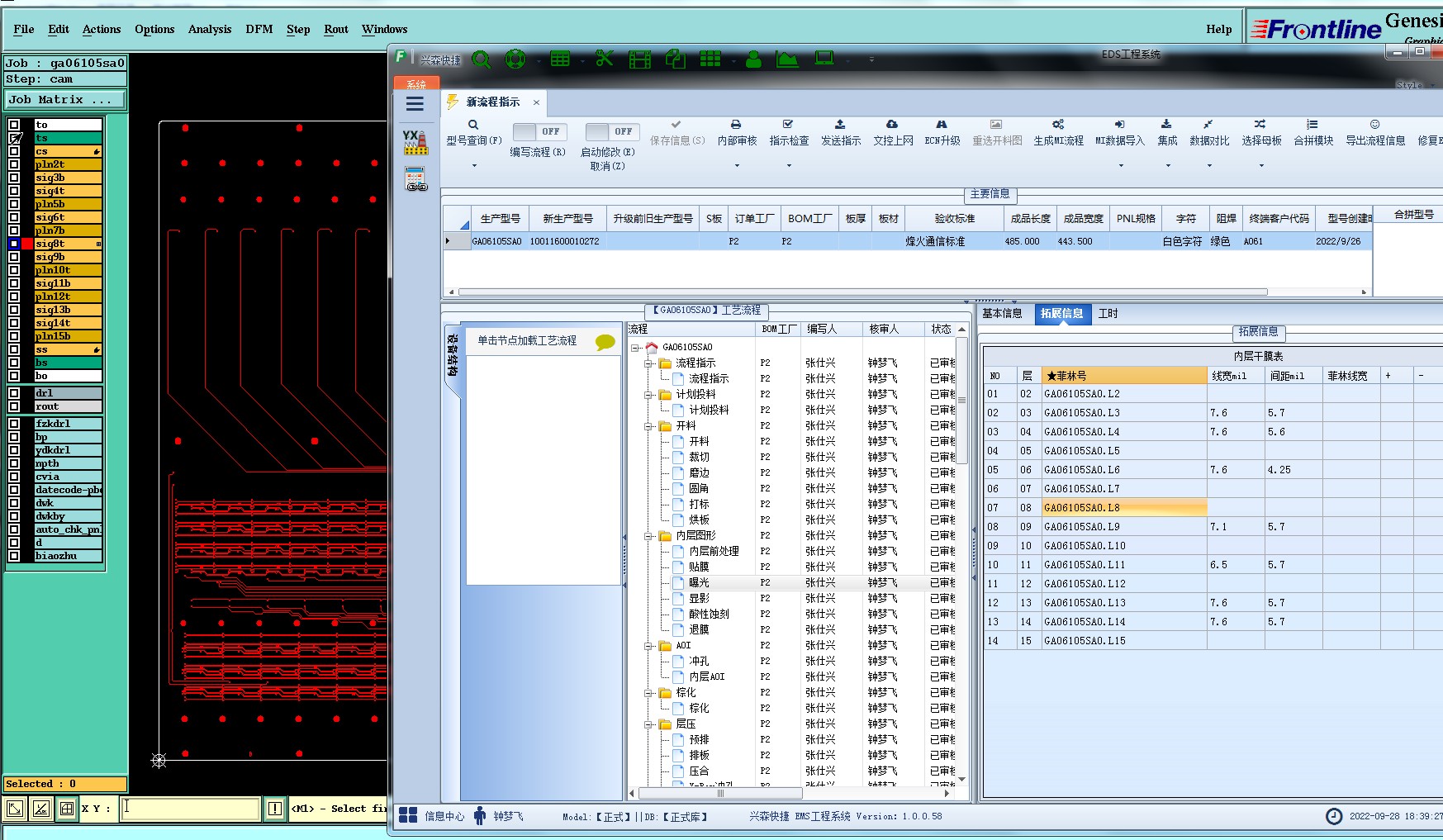Viewport: 1443px width, 840px height.
Task: Collapse the 开料 tree node
Action: click(x=649, y=426)
